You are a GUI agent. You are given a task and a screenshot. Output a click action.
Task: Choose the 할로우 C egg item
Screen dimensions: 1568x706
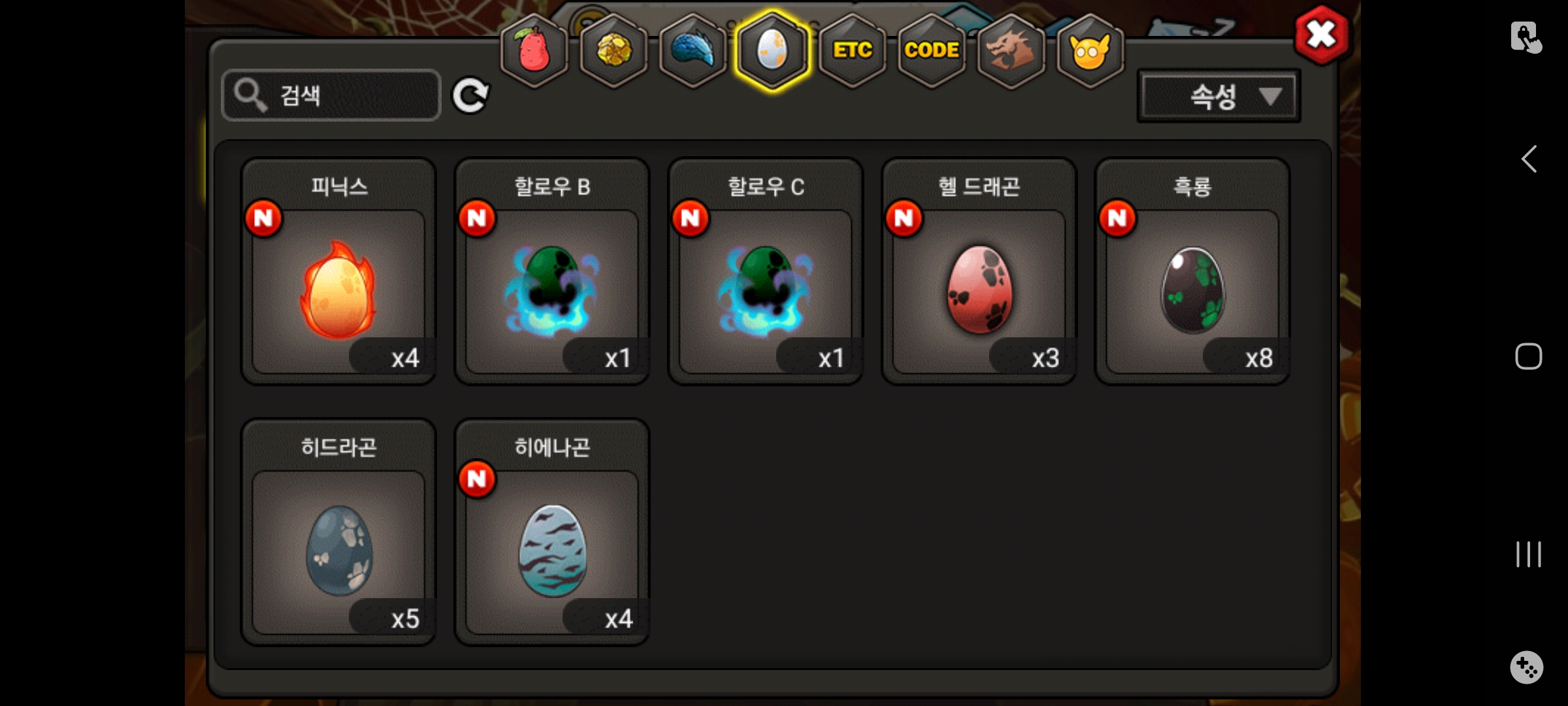pyautogui.click(x=766, y=272)
